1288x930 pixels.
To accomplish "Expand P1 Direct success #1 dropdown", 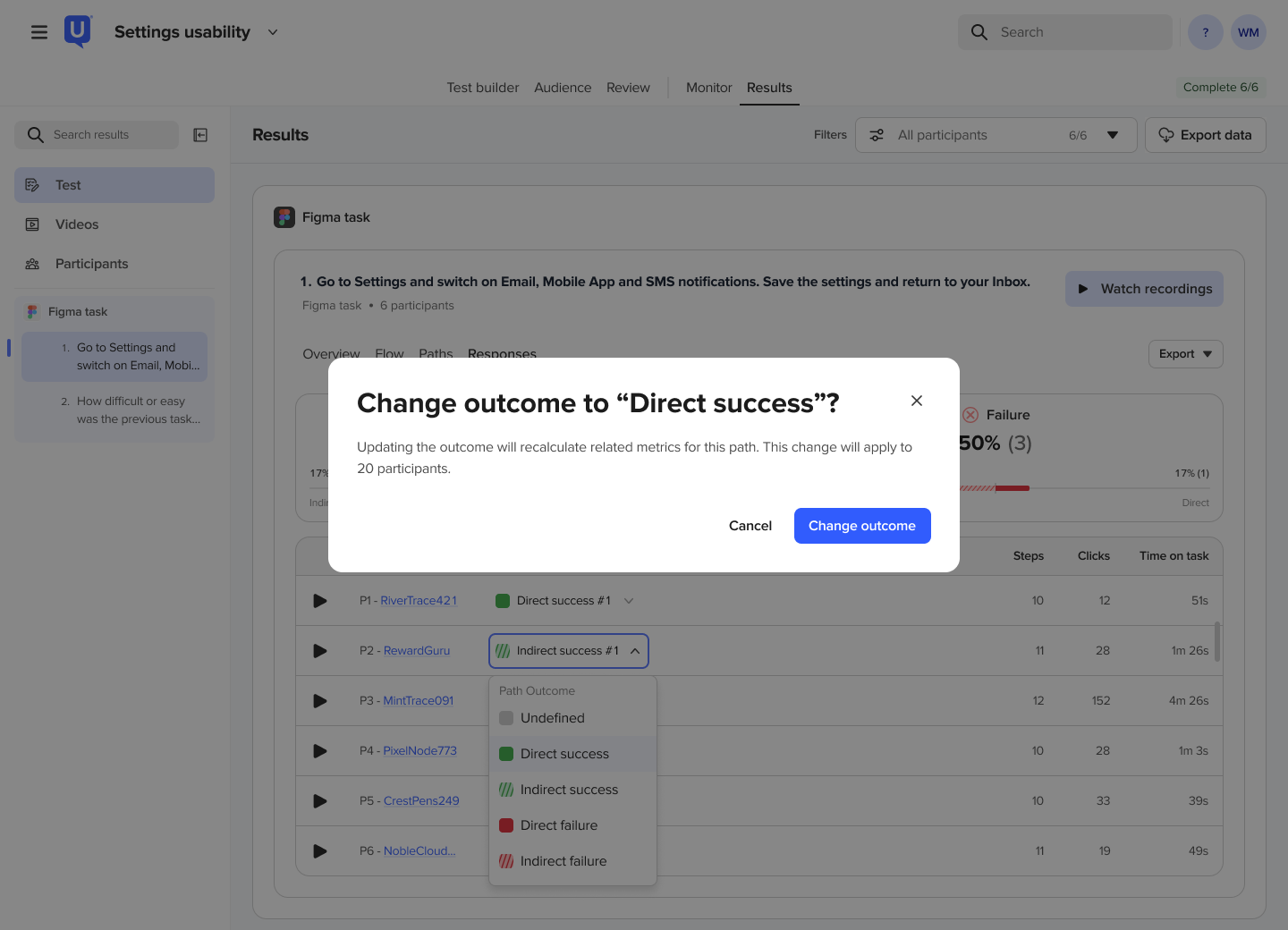I will [565, 601].
